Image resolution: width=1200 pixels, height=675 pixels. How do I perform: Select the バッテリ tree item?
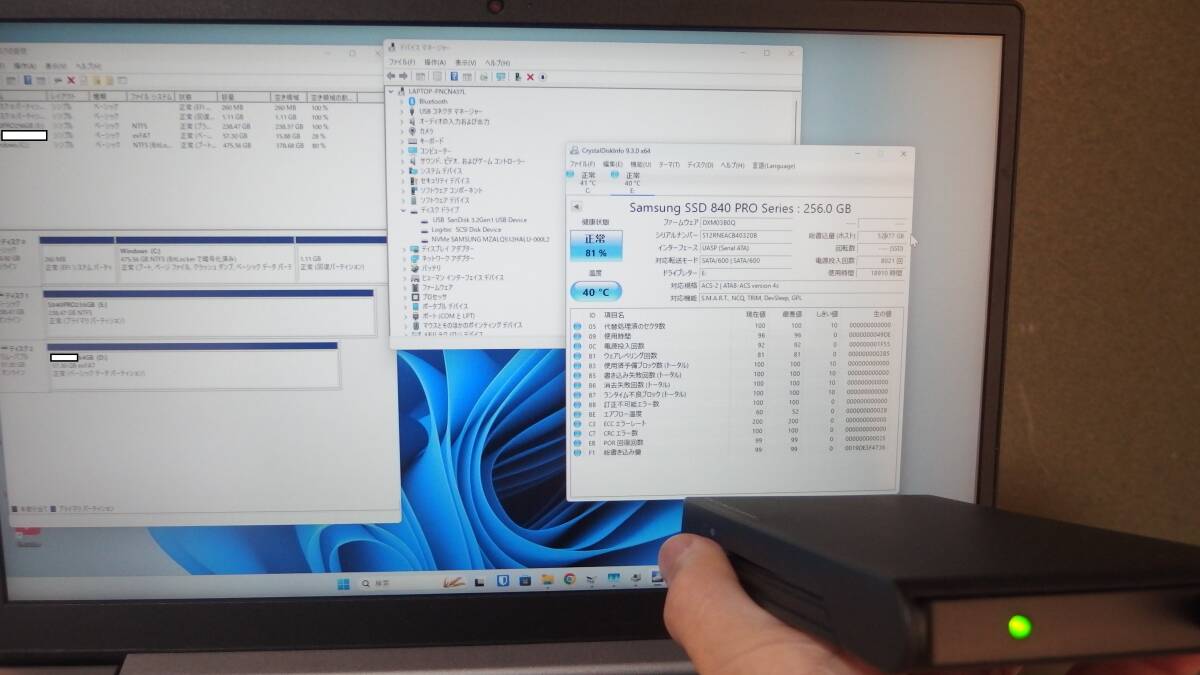430,268
